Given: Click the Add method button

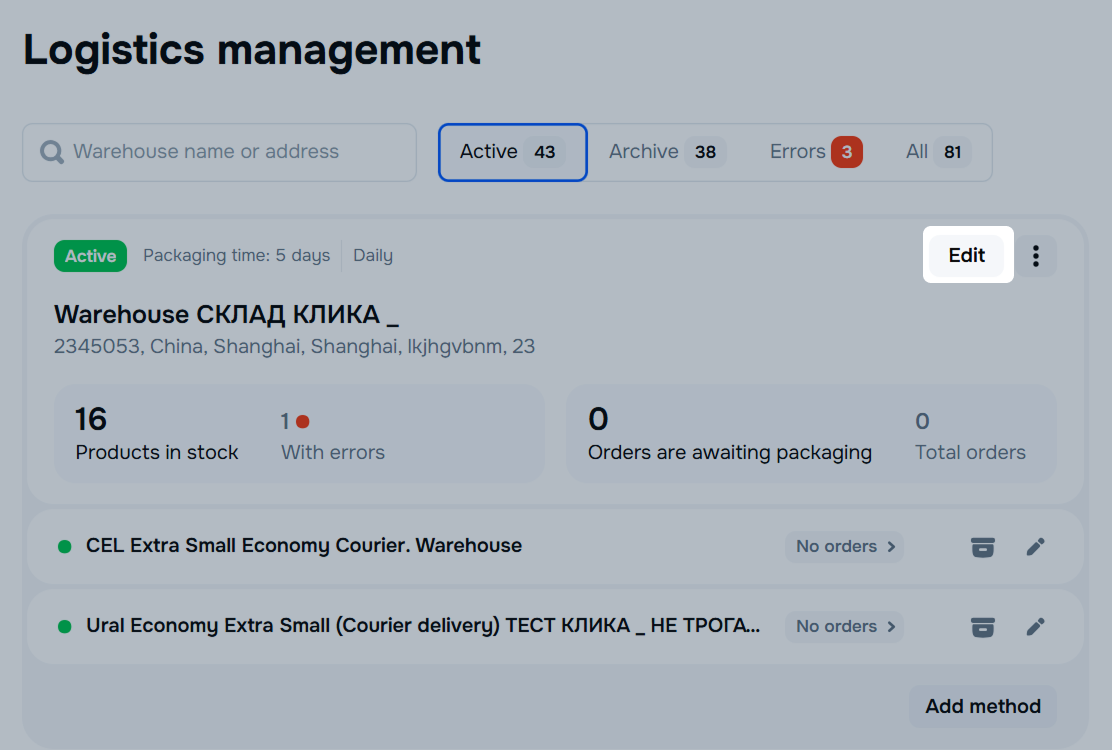Looking at the screenshot, I should (982, 706).
